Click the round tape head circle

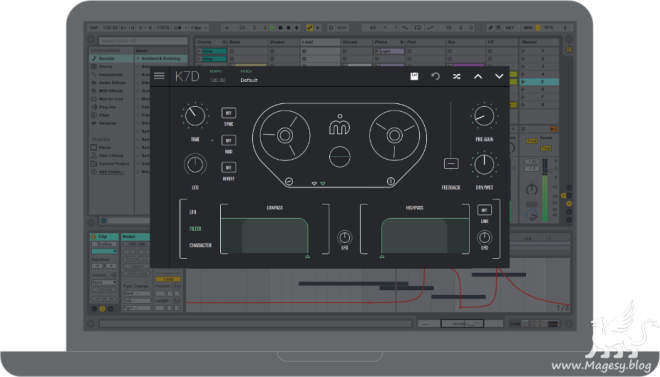[340, 157]
